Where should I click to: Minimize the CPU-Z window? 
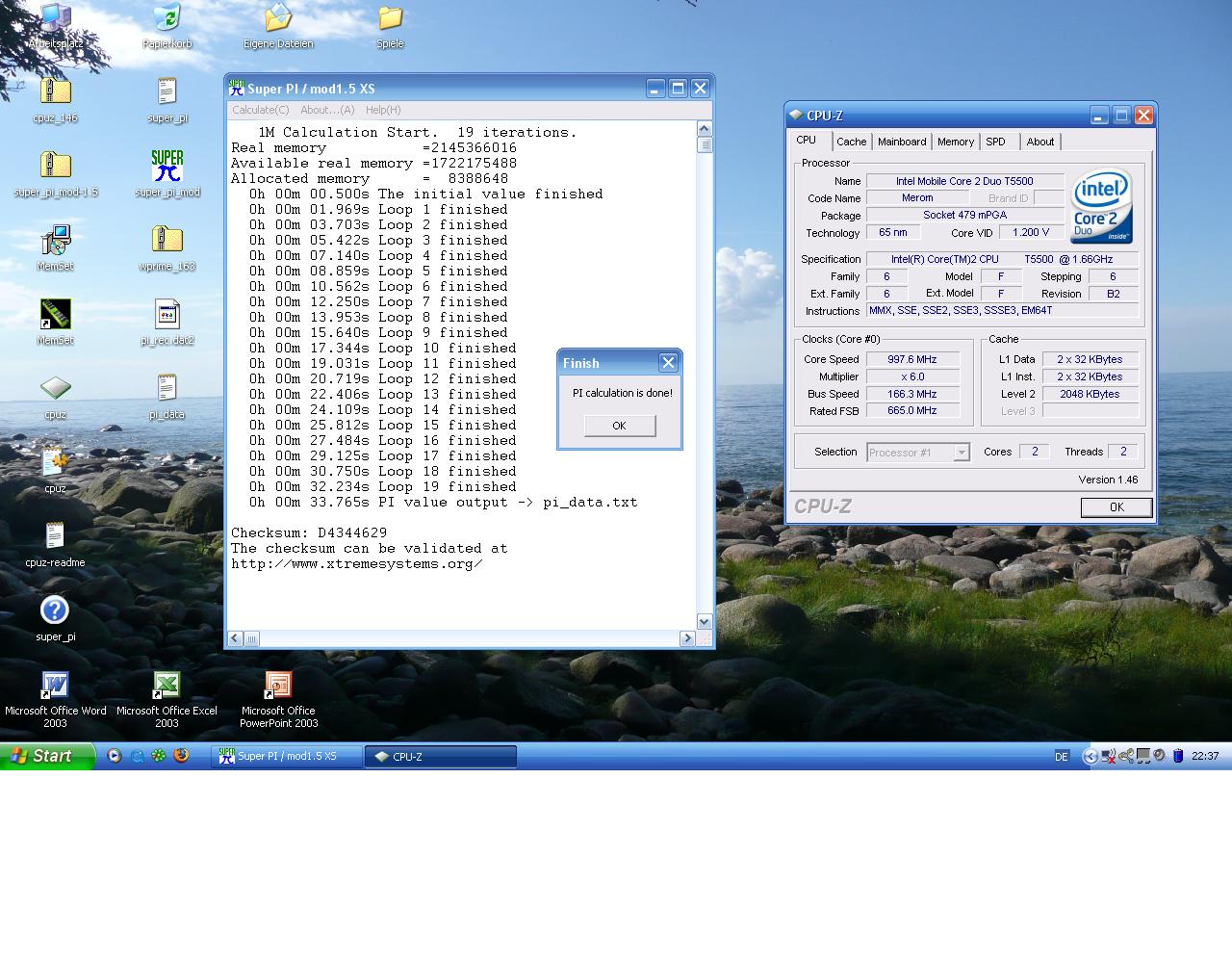click(x=1099, y=116)
